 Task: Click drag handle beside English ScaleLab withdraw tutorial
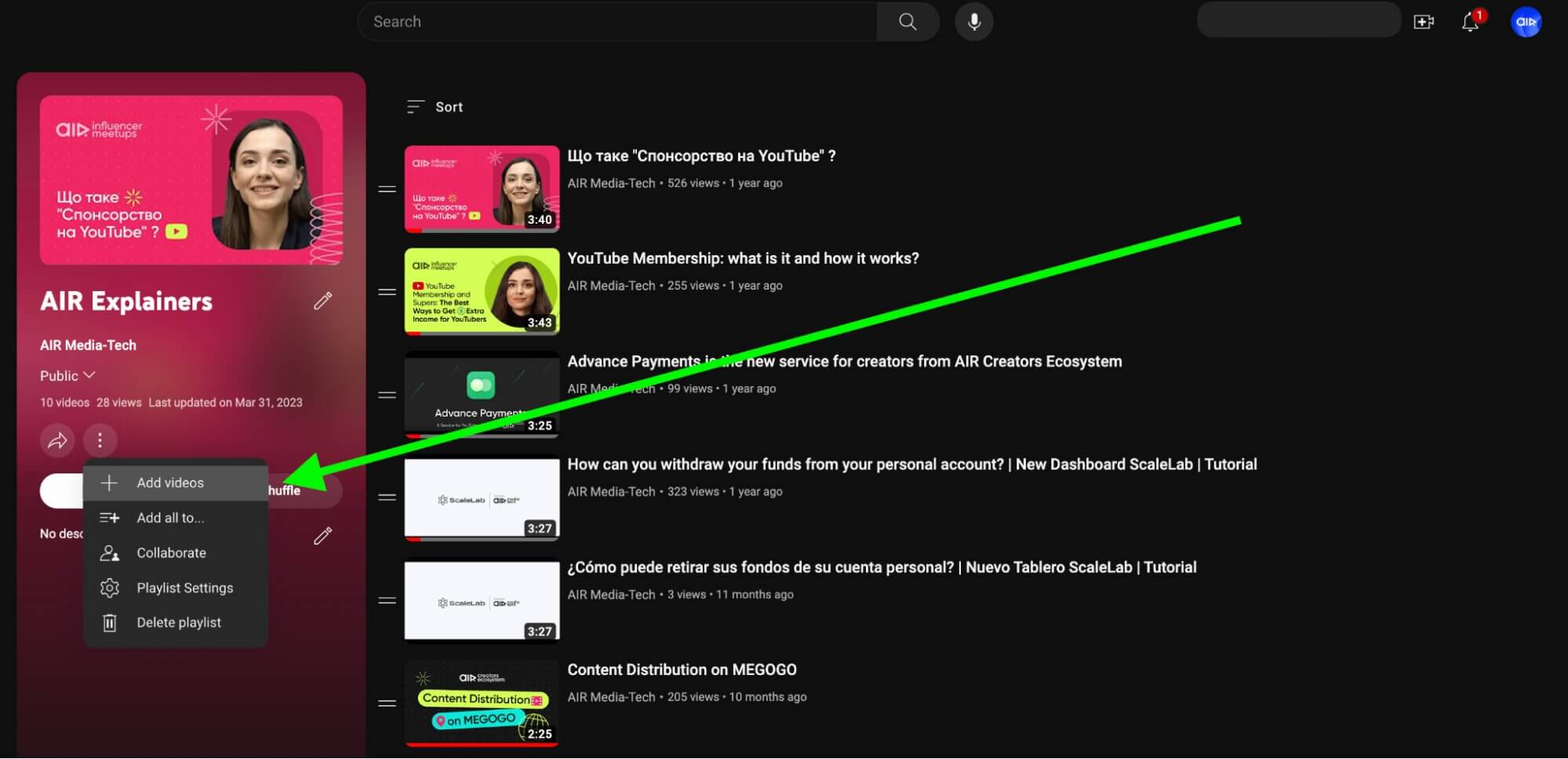pyautogui.click(x=387, y=498)
